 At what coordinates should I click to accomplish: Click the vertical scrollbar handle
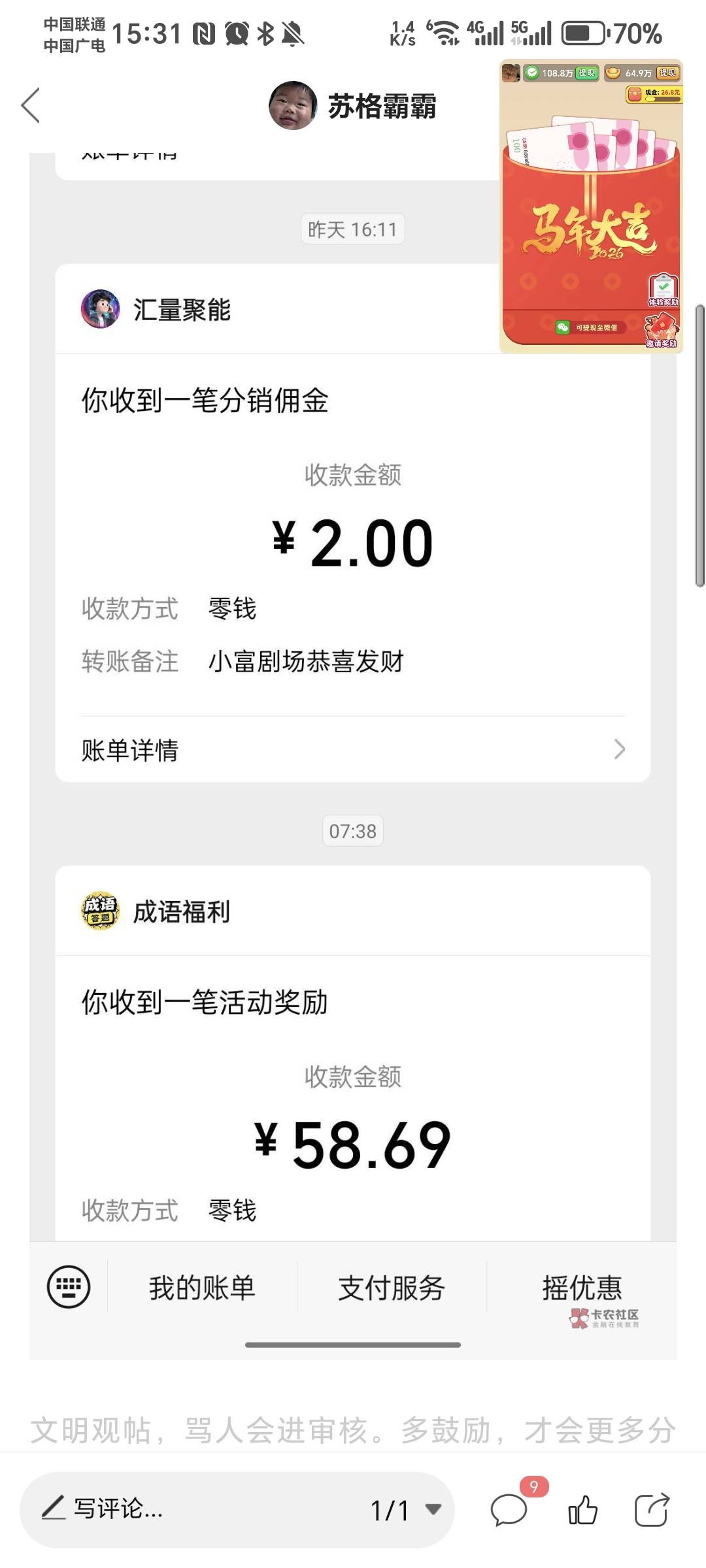[699, 446]
